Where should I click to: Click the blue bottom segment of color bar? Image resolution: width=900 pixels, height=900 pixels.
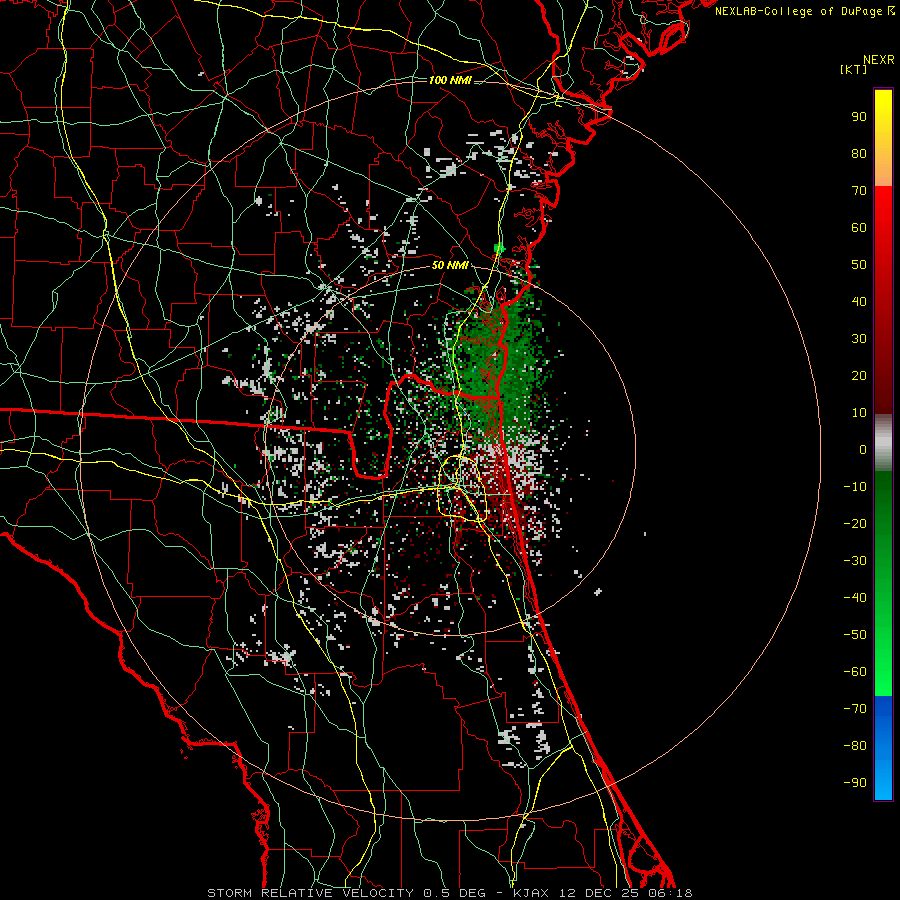pos(883,748)
